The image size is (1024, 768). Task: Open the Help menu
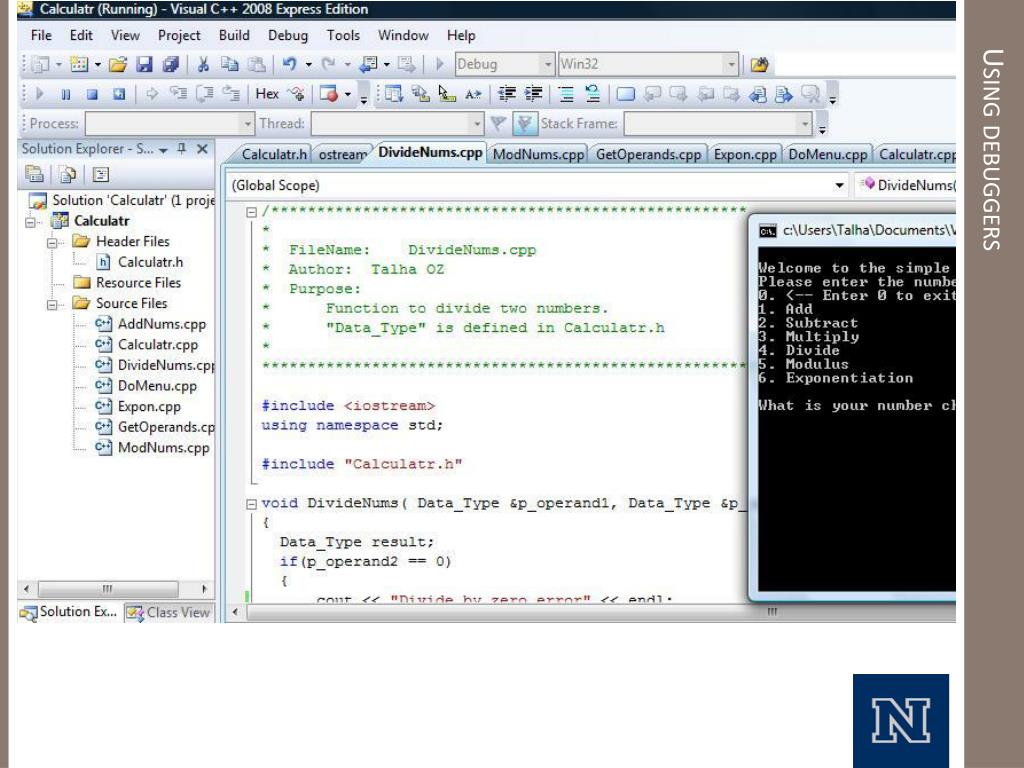click(x=461, y=35)
